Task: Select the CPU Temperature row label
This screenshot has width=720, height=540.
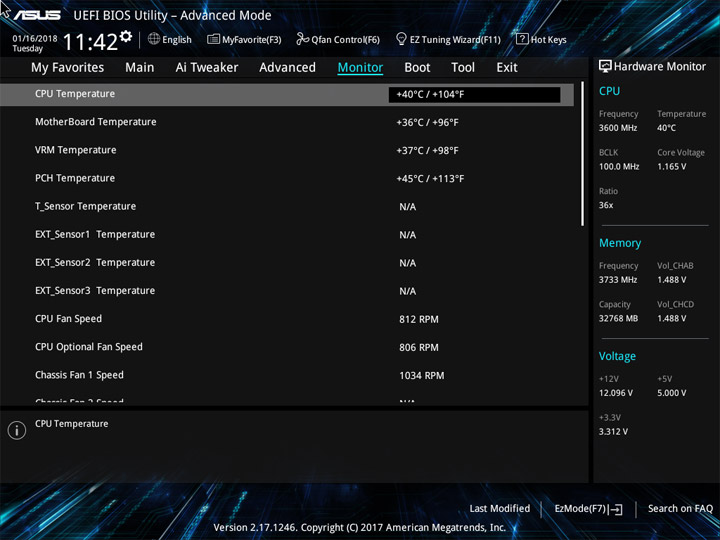Action: (x=75, y=94)
